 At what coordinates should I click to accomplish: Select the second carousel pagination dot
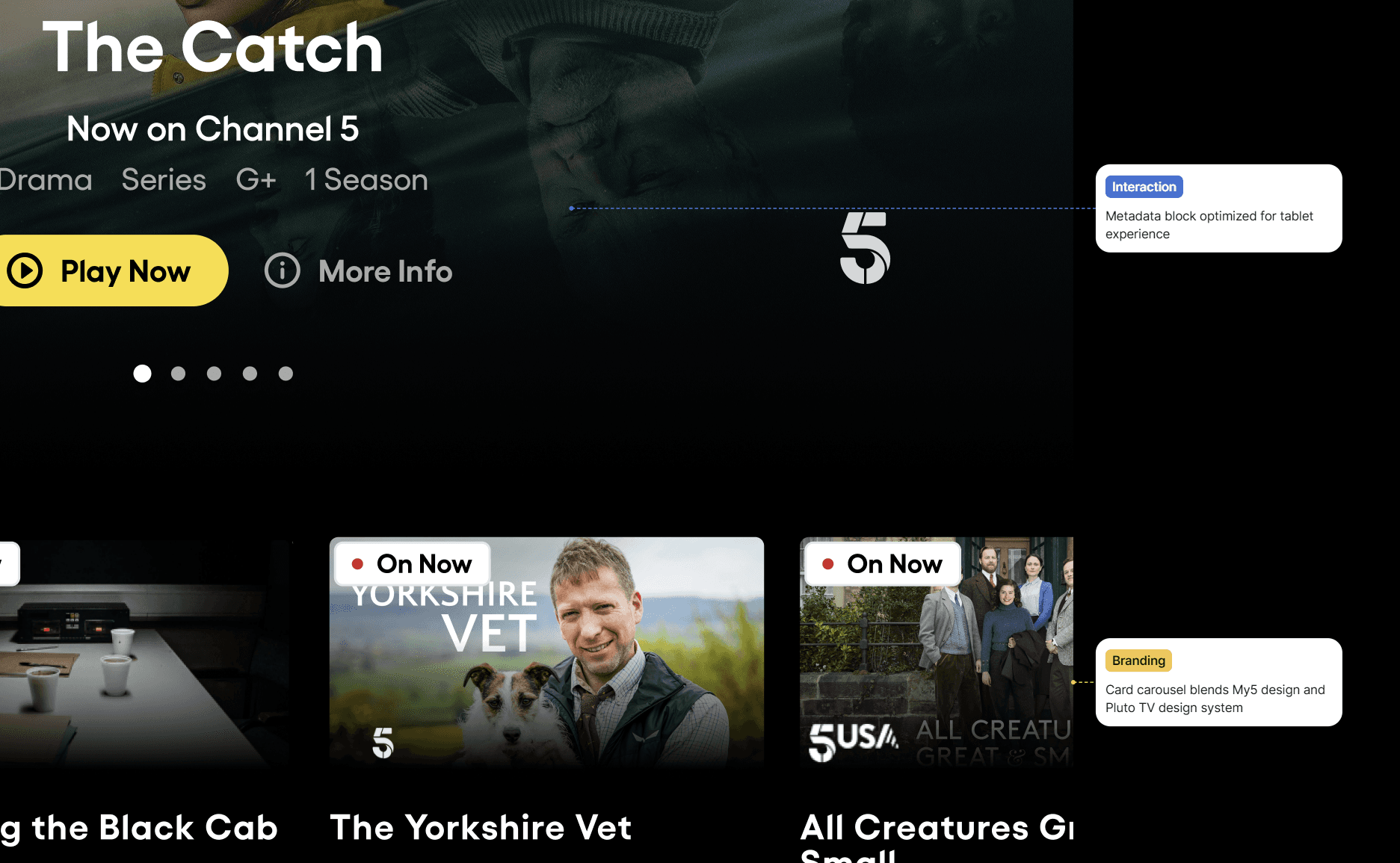pyautogui.click(x=178, y=374)
